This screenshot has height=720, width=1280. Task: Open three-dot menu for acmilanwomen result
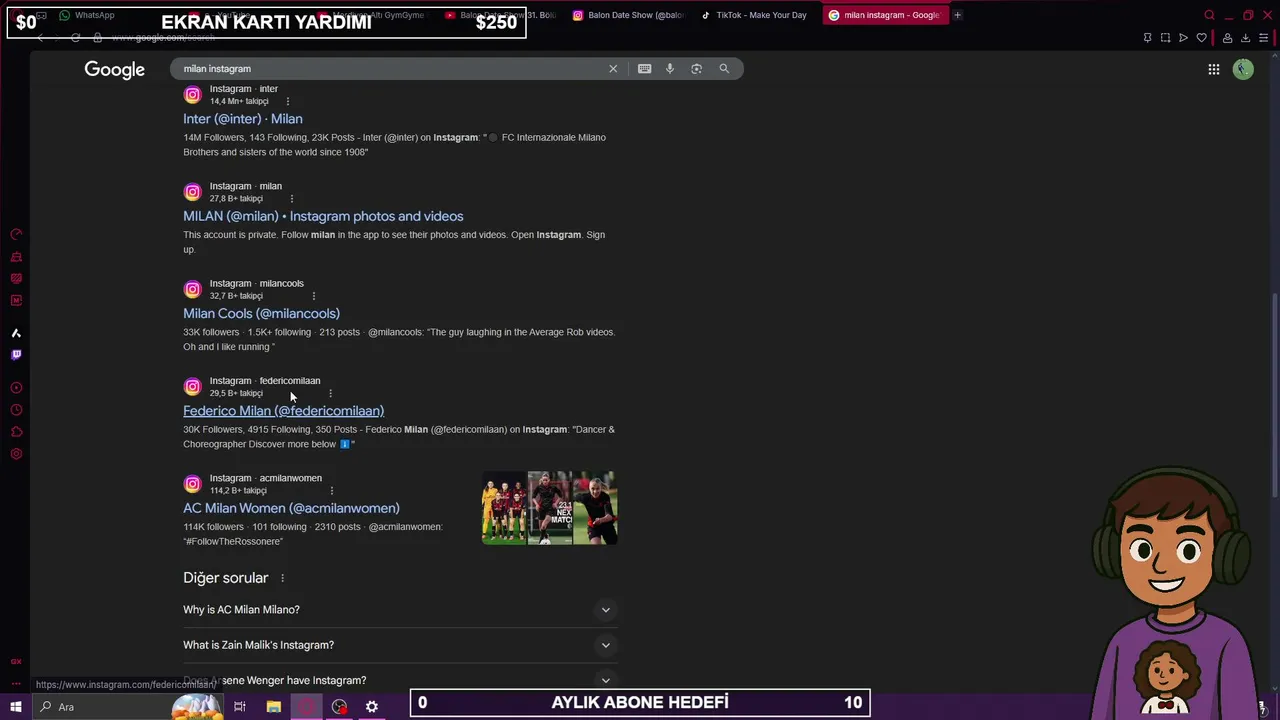pos(332,490)
